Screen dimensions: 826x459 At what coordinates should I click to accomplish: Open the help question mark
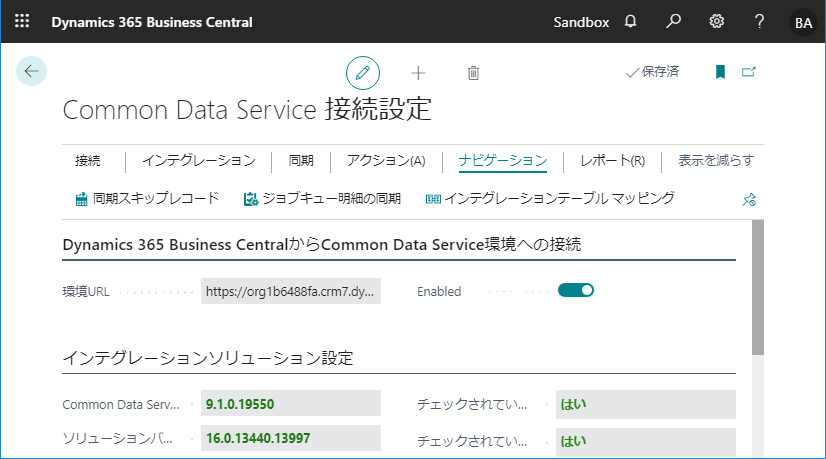(759, 22)
